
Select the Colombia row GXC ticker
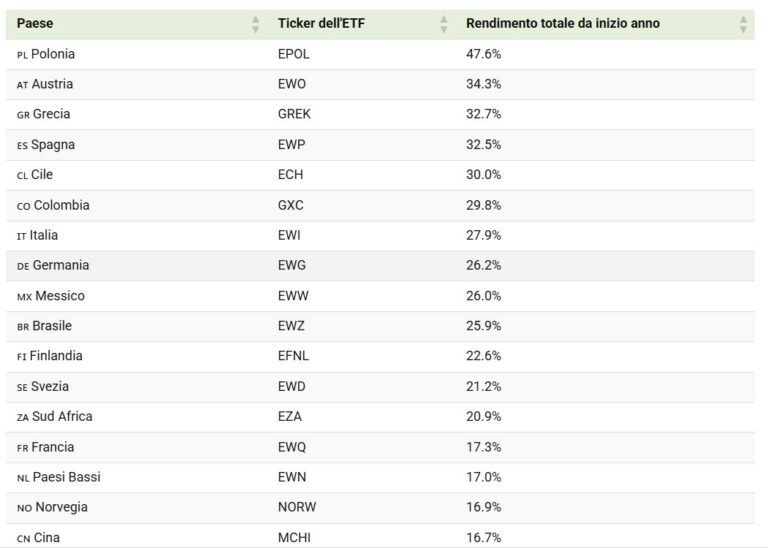(290, 205)
